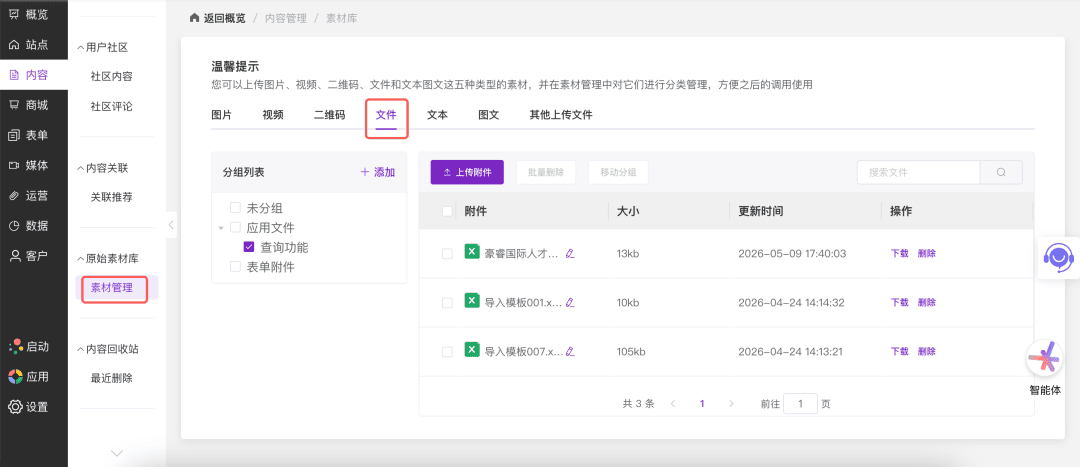This screenshot has width=1080, height=467.
Task: Go to next page arrow in pagination
Action: point(731,404)
